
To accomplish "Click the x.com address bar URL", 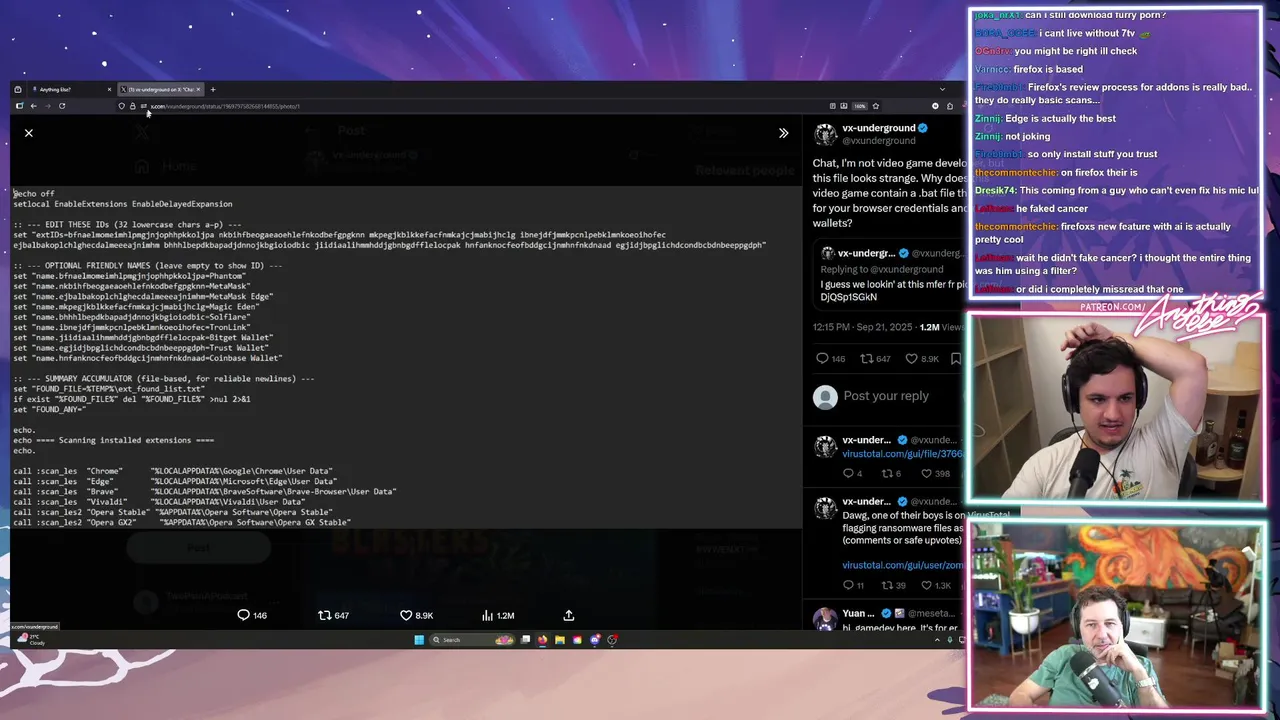I will [225, 106].
